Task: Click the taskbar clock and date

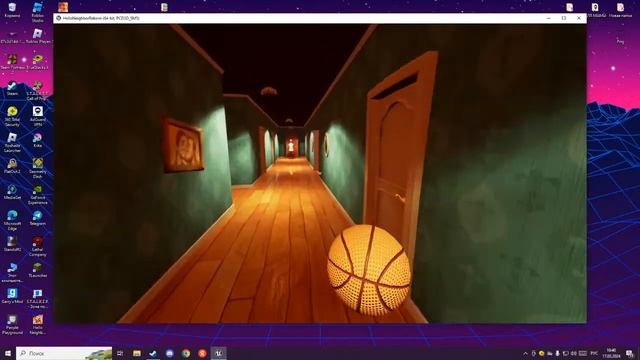Action: pyautogui.click(x=611, y=353)
